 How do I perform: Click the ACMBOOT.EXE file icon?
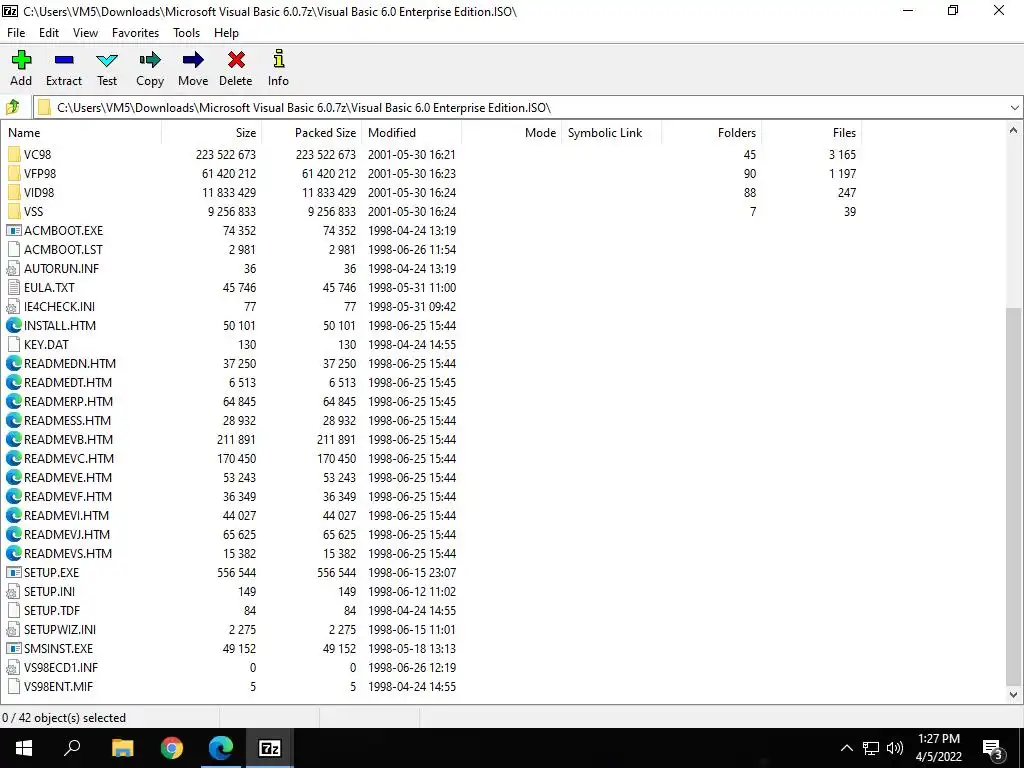point(14,231)
